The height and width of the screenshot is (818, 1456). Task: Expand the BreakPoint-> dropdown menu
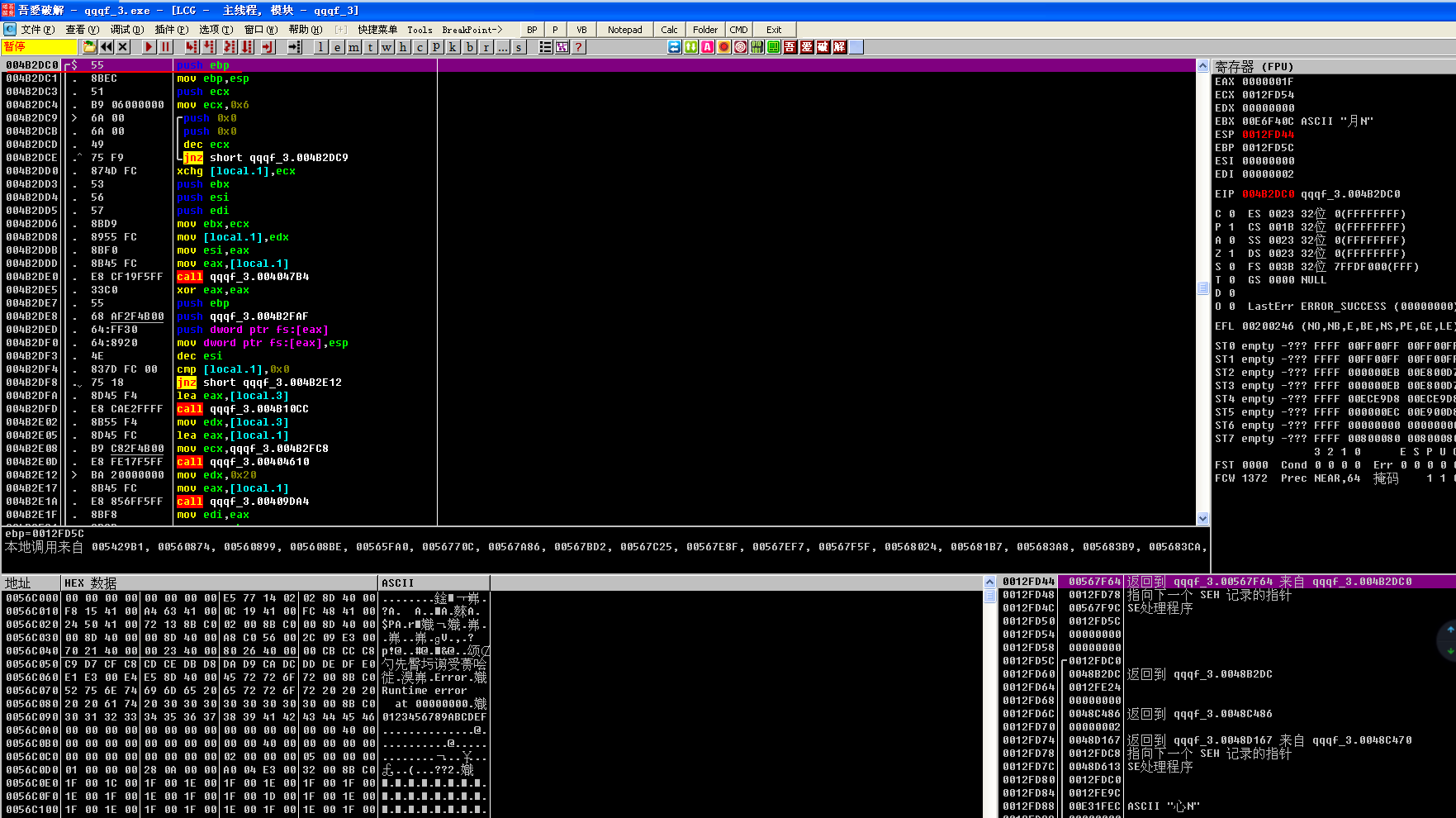pos(472,30)
